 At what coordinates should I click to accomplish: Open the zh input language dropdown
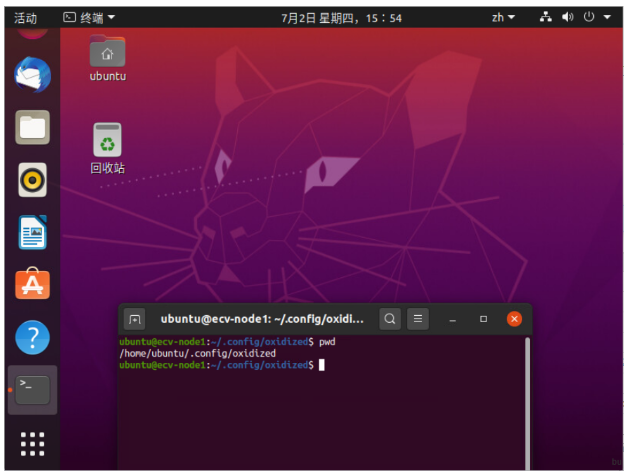click(503, 17)
